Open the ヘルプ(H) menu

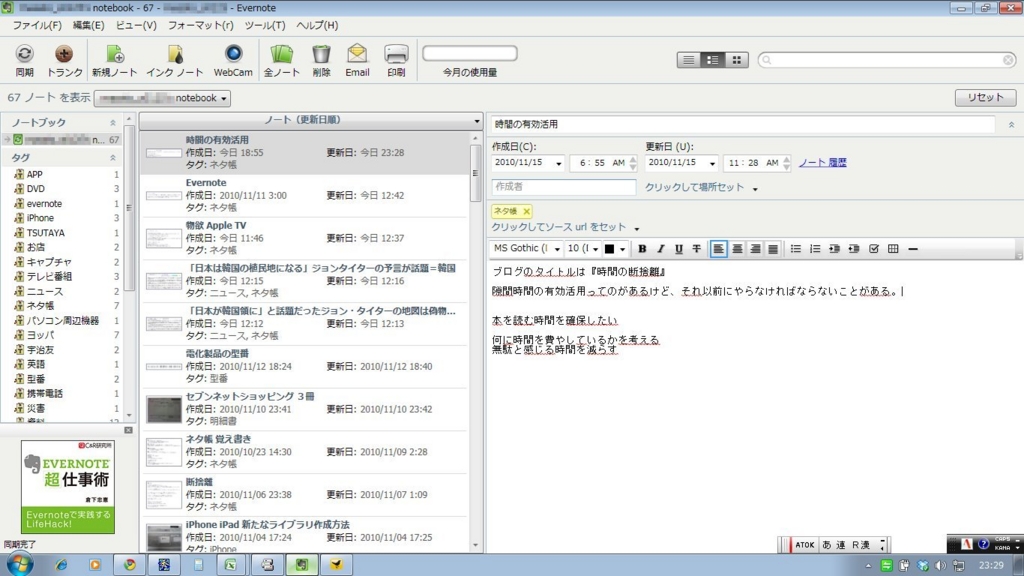317,25
